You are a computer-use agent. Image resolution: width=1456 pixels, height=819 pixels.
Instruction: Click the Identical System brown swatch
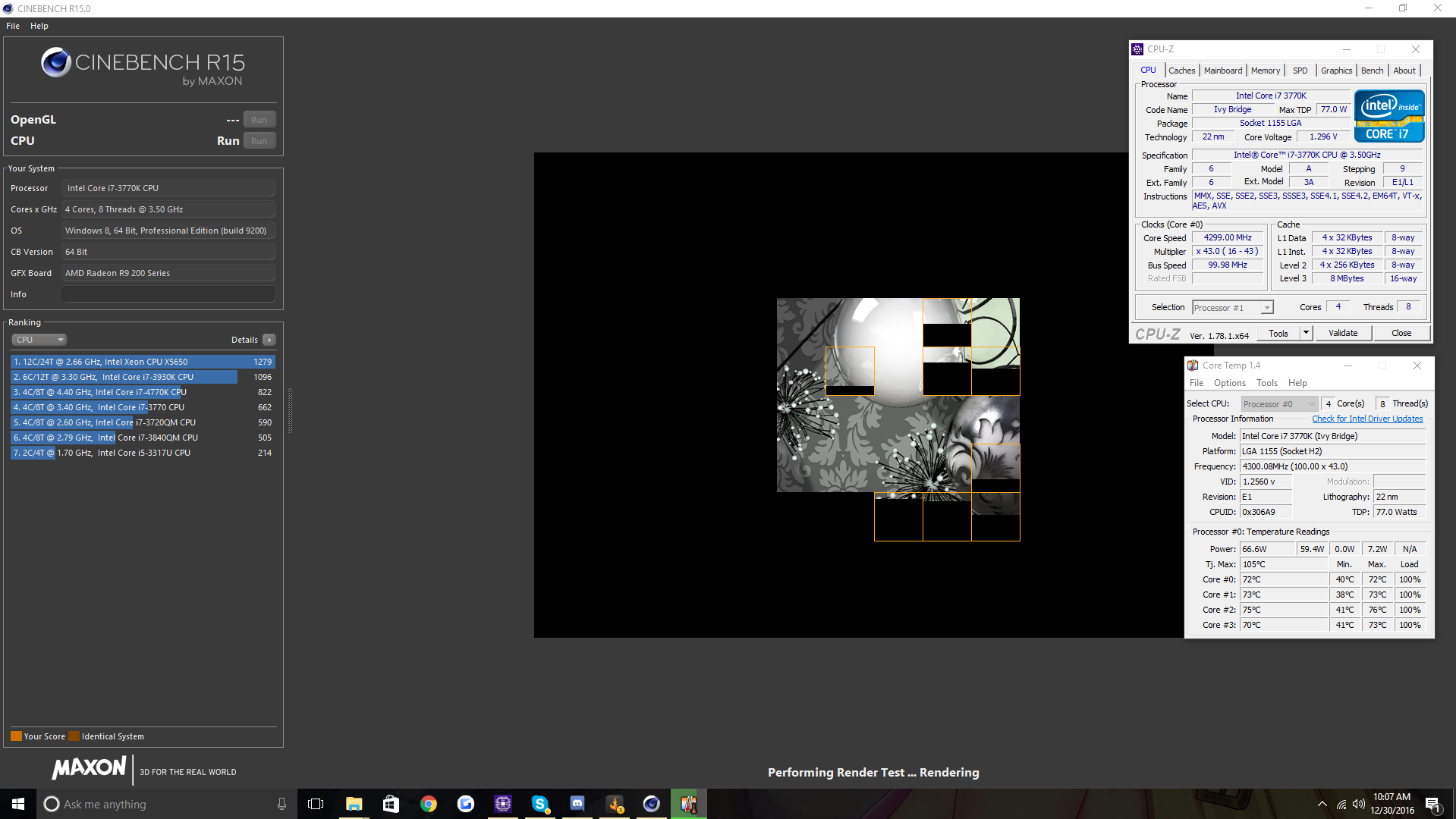[x=74, y=736]
